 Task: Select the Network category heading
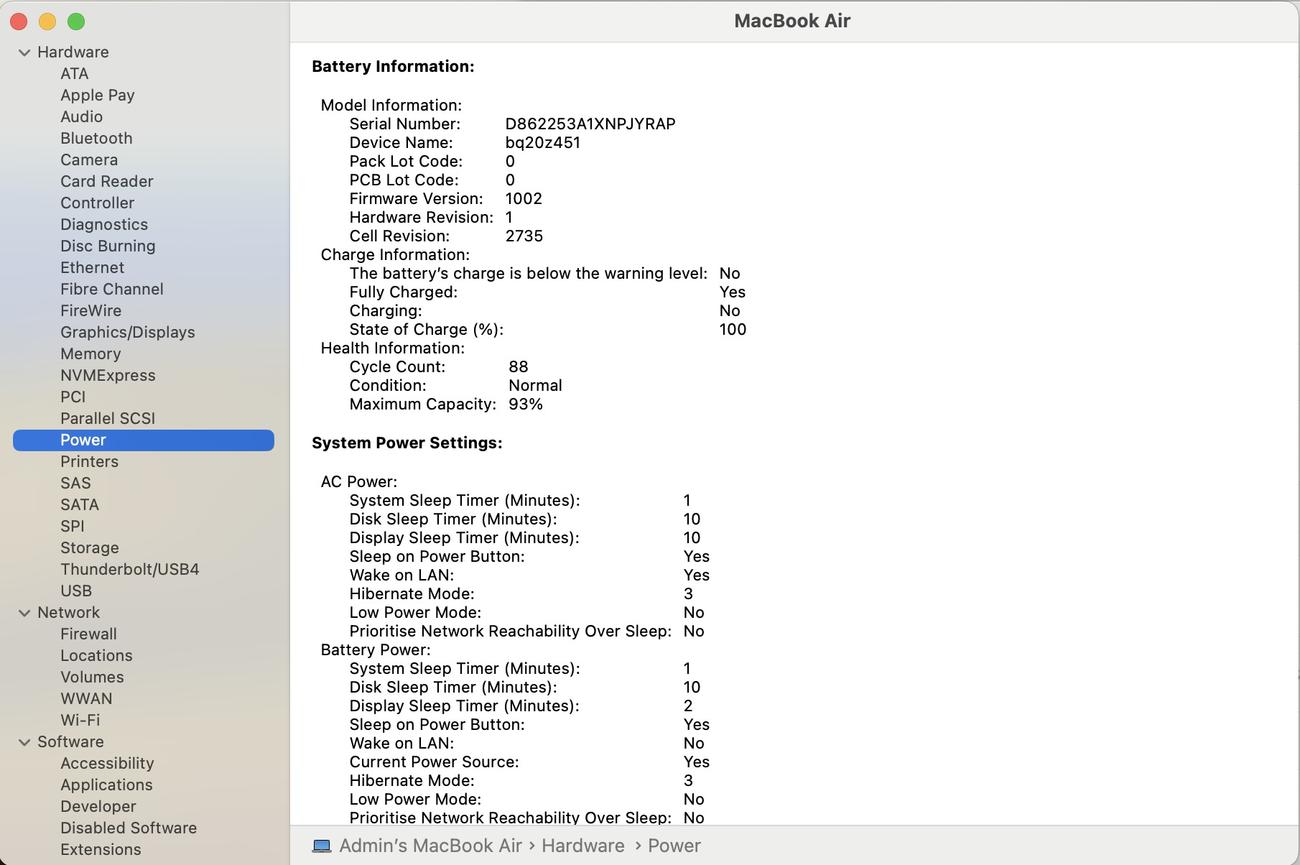pyautogui.click(x=68, y=613)
